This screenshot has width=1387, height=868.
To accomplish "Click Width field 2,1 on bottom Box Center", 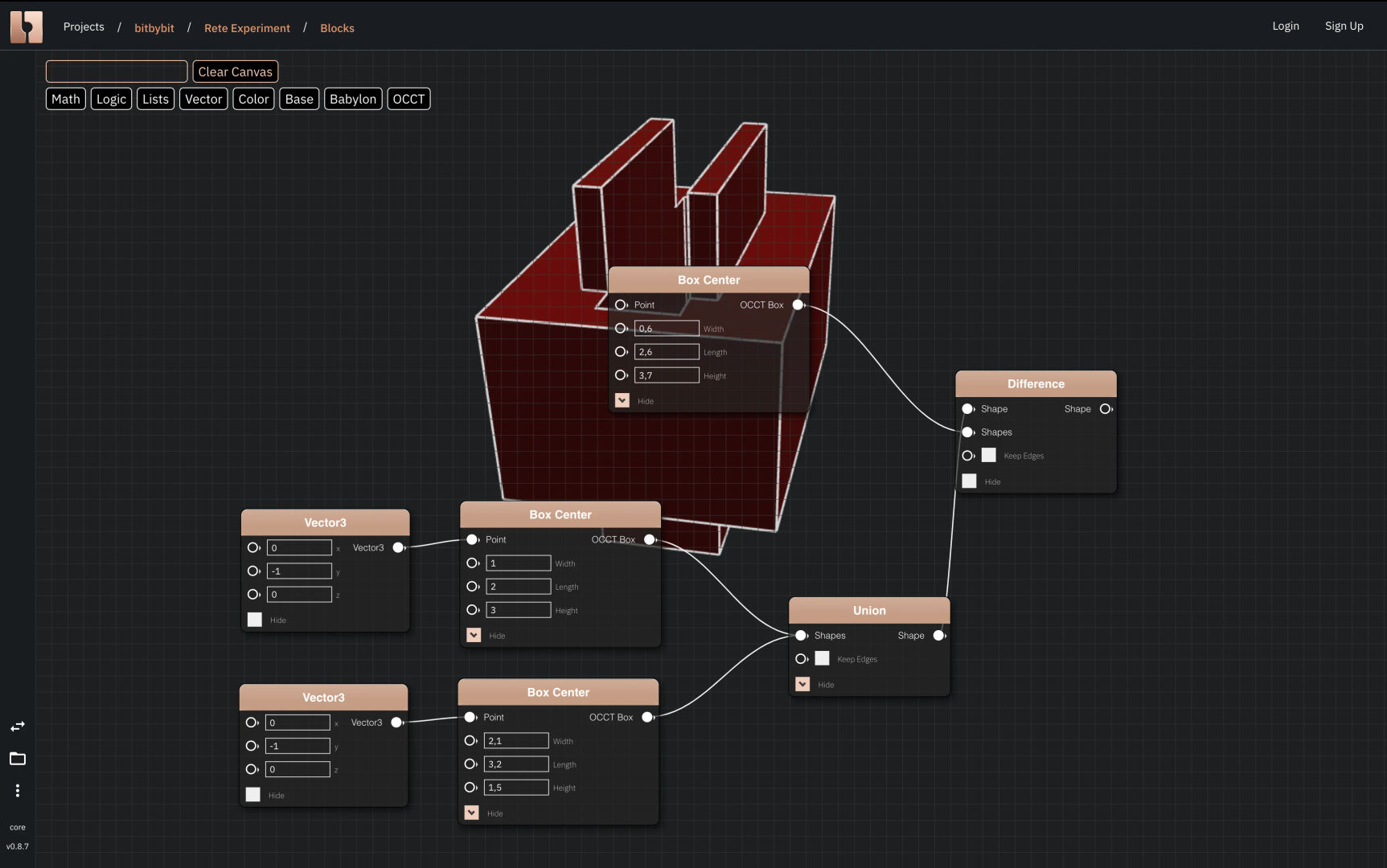I will (516, 740).
